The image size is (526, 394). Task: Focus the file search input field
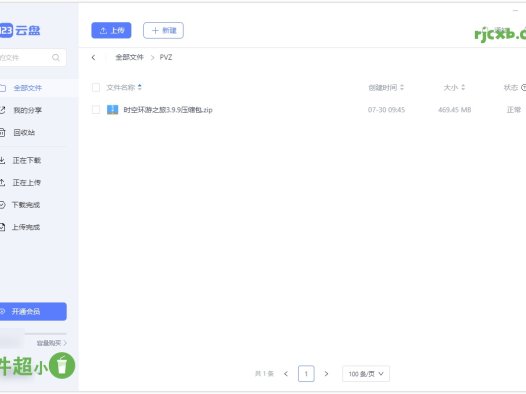tap(33, 58)
